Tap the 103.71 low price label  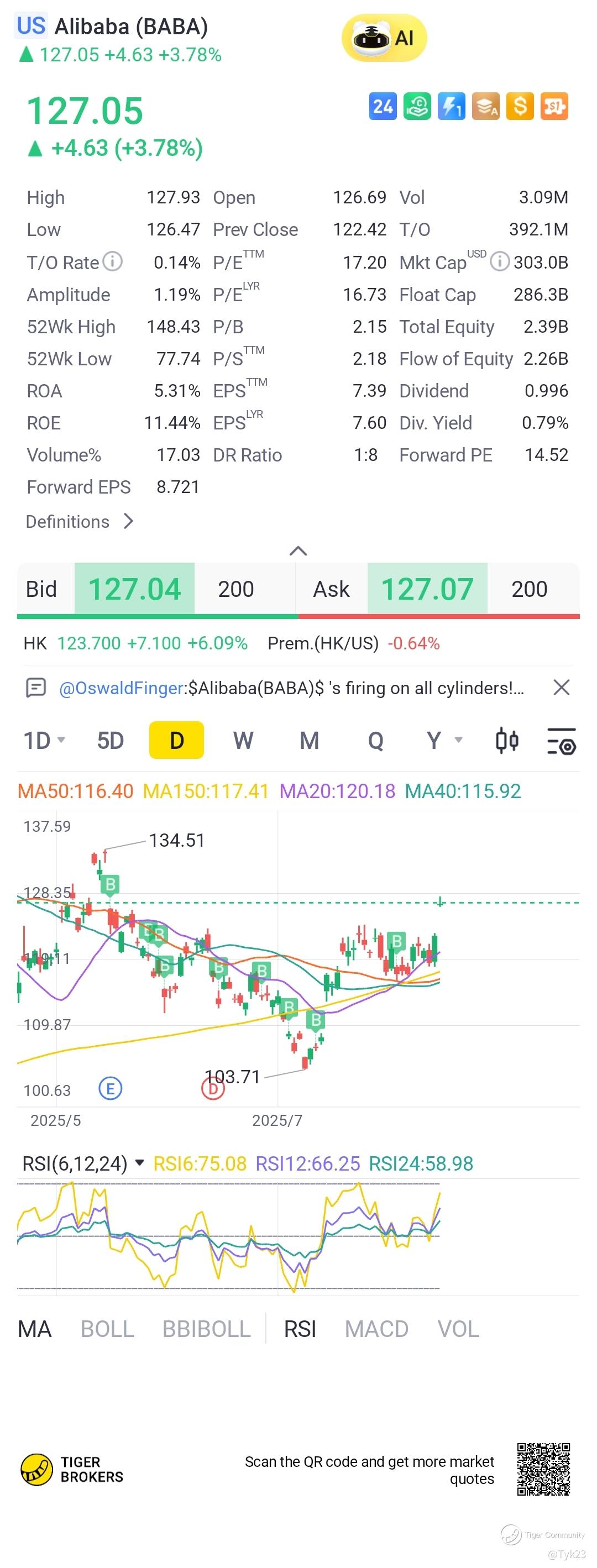click(233, 1076)
